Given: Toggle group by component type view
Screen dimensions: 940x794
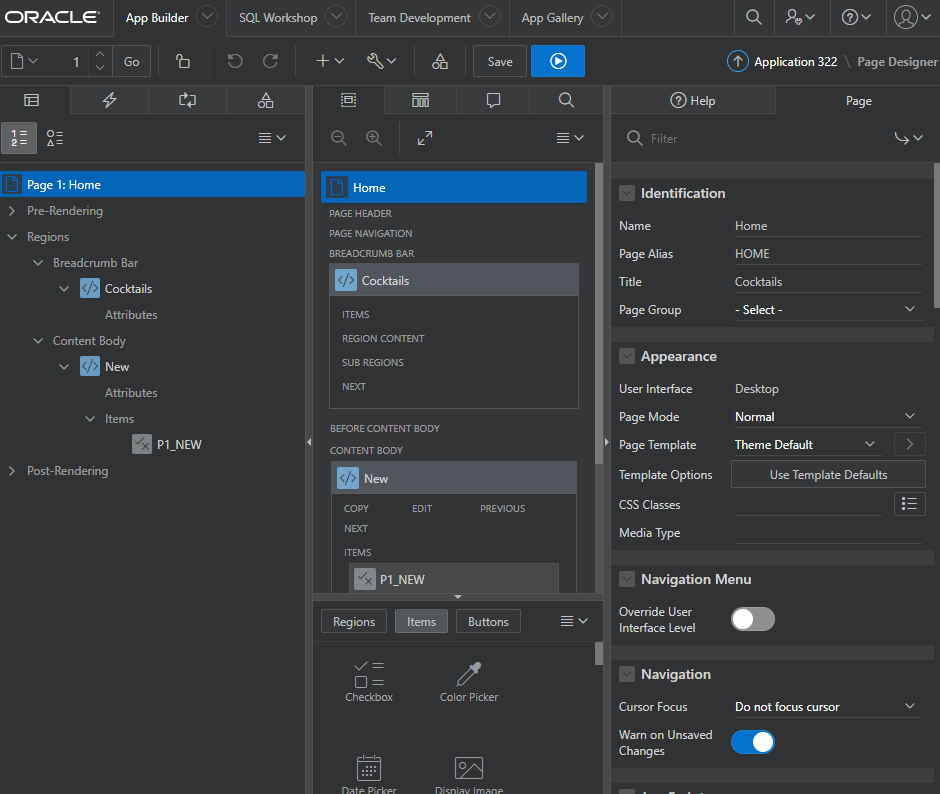Looking at the screenshot, I should click(x=55, y=139).
